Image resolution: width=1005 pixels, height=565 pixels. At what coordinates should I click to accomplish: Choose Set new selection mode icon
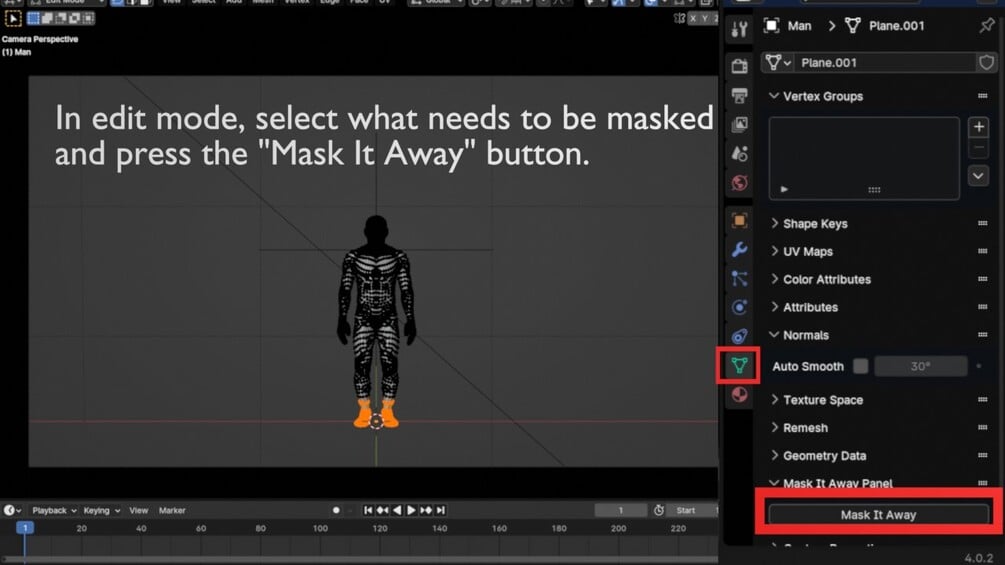point(33,19)
